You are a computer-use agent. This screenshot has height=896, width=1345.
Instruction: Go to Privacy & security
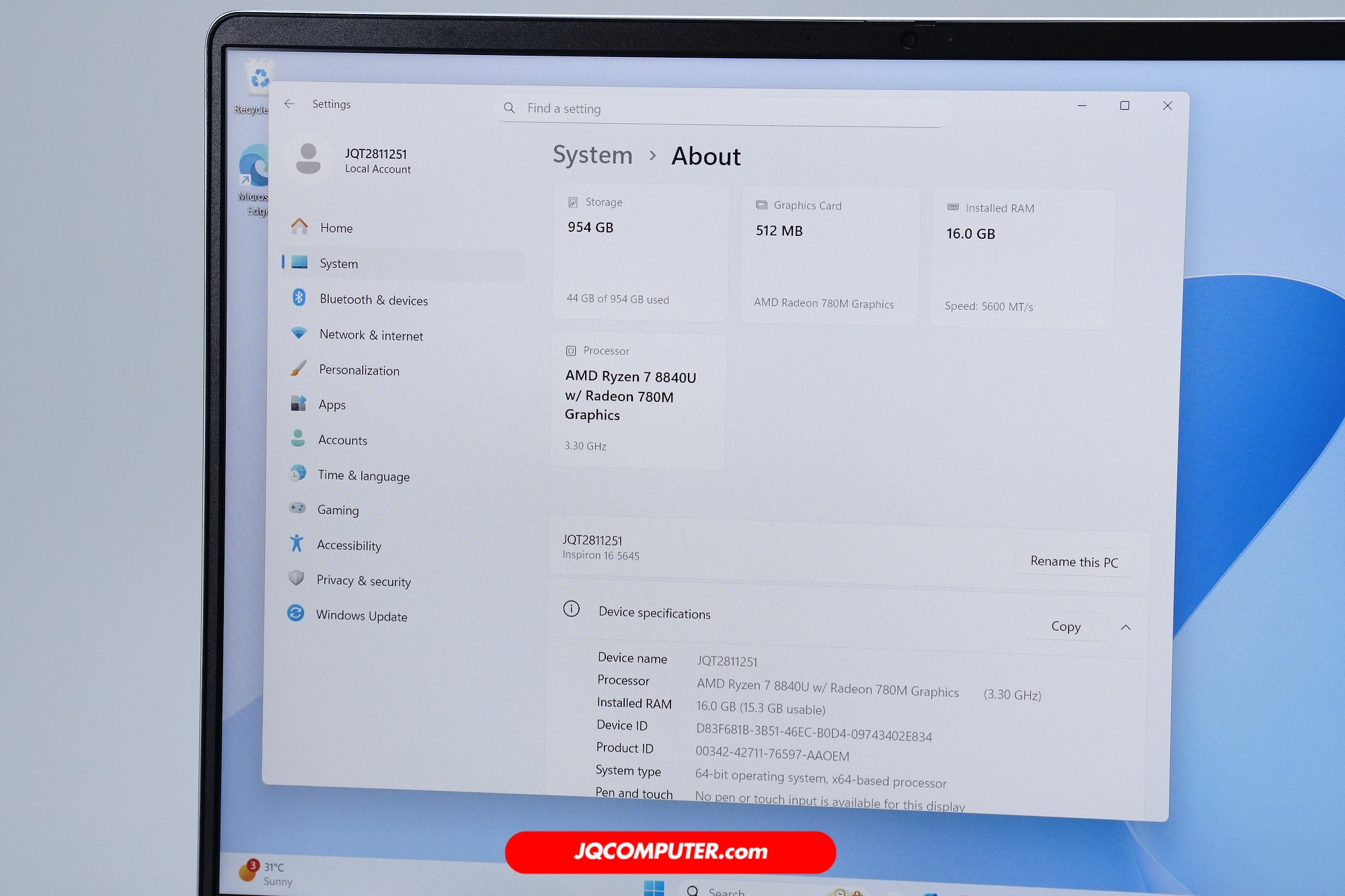tap(363, 581)
